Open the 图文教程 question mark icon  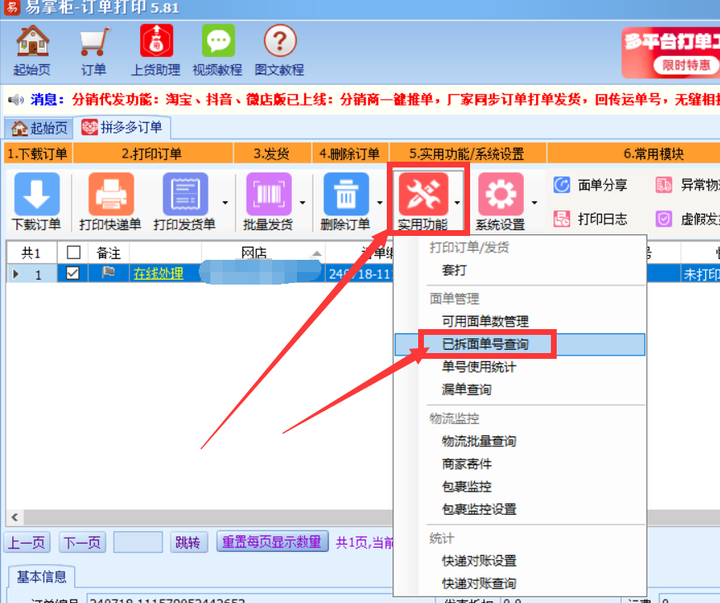tap(280, 41)
